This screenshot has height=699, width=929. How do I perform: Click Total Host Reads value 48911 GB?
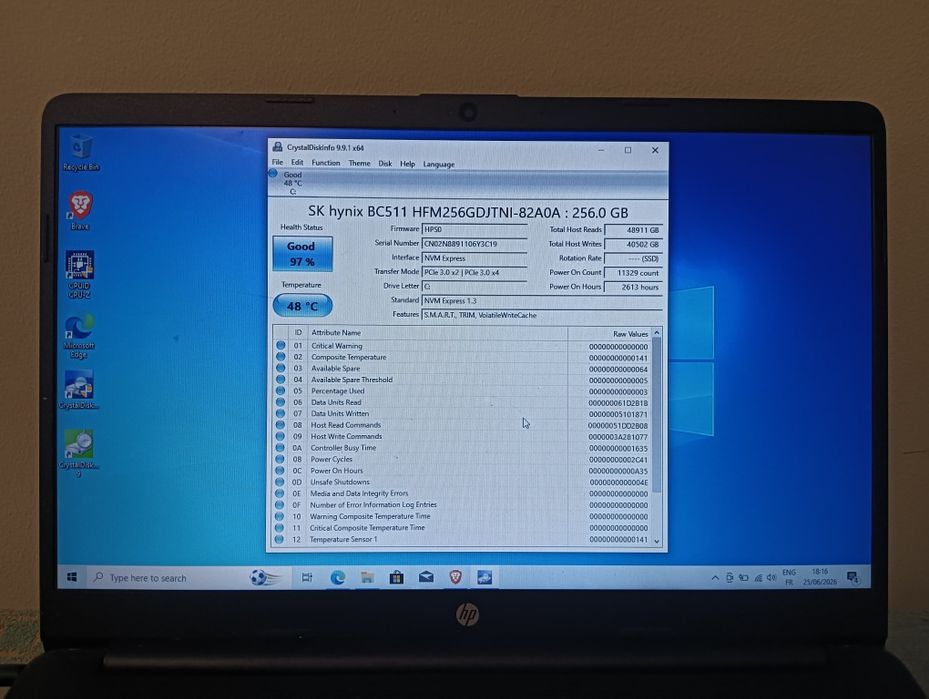click(633, 230)
